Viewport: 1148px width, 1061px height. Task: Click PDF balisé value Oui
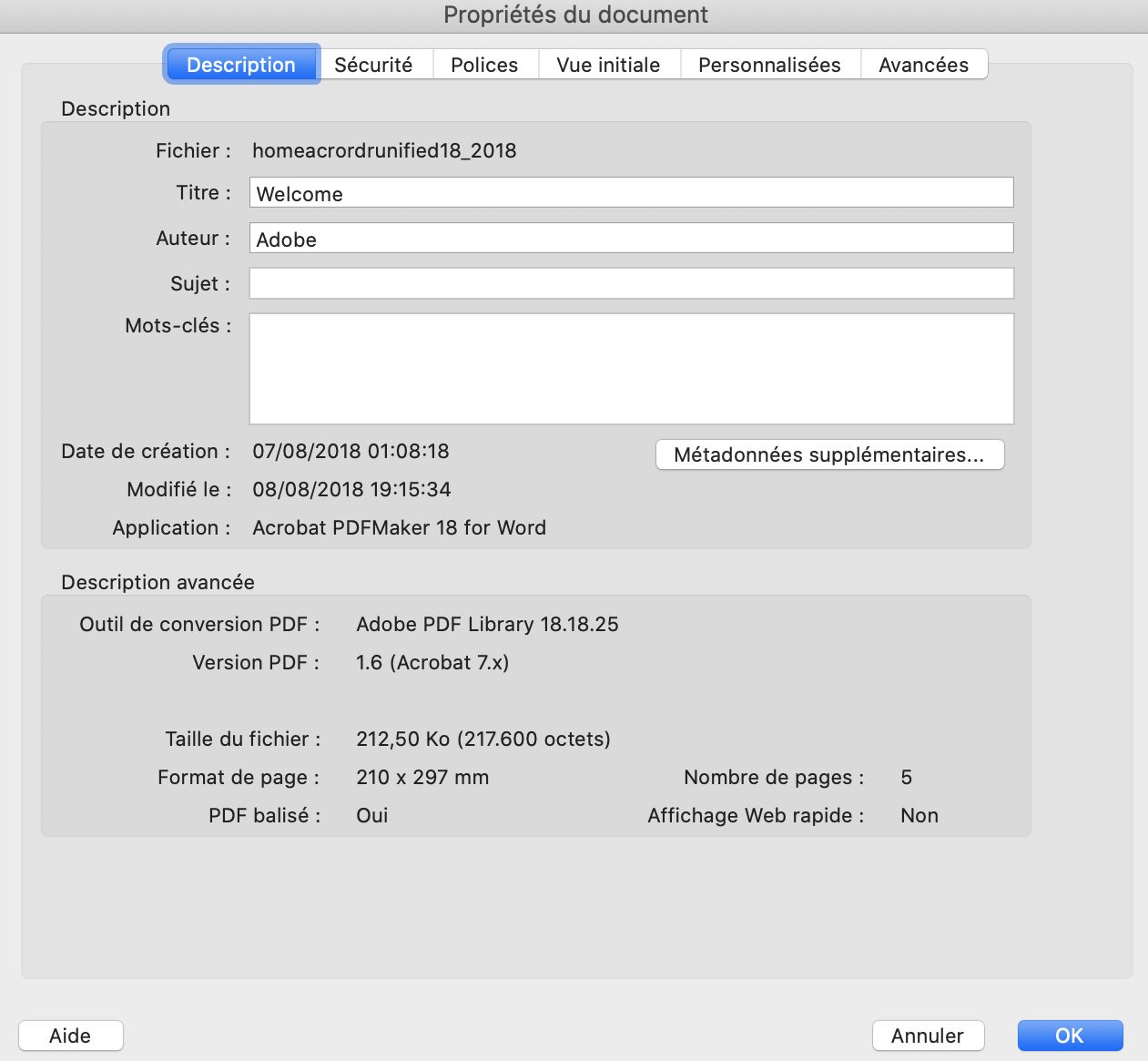point(371,815)
